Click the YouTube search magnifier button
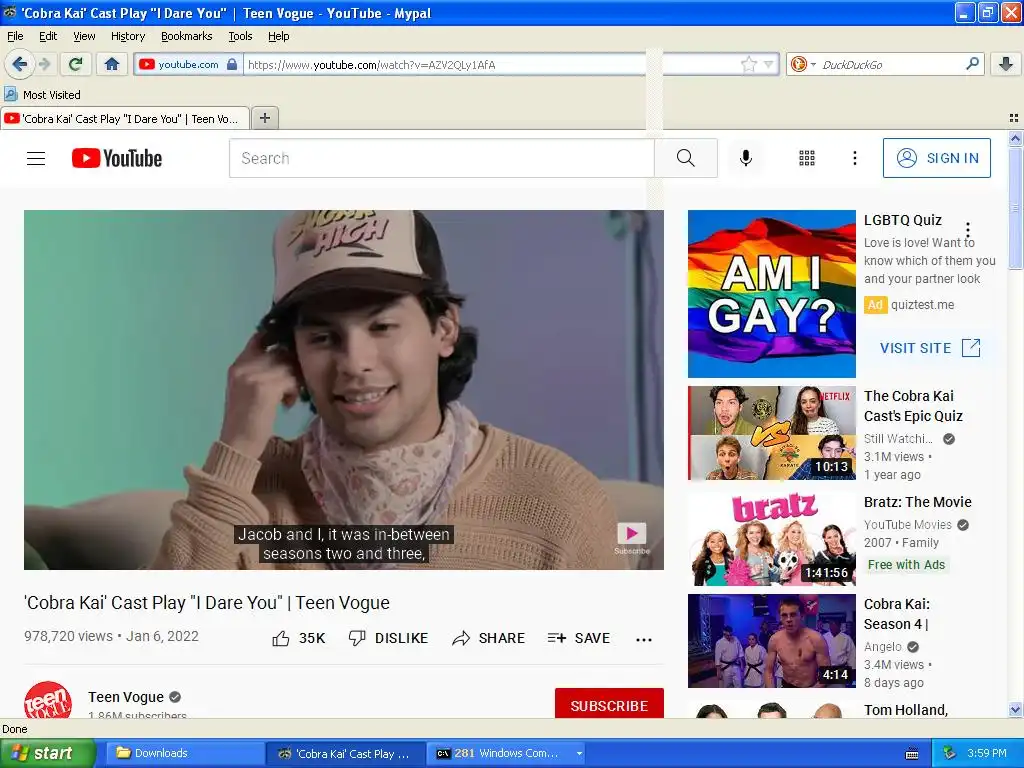The image size is (1024, 768). point(686,158)
